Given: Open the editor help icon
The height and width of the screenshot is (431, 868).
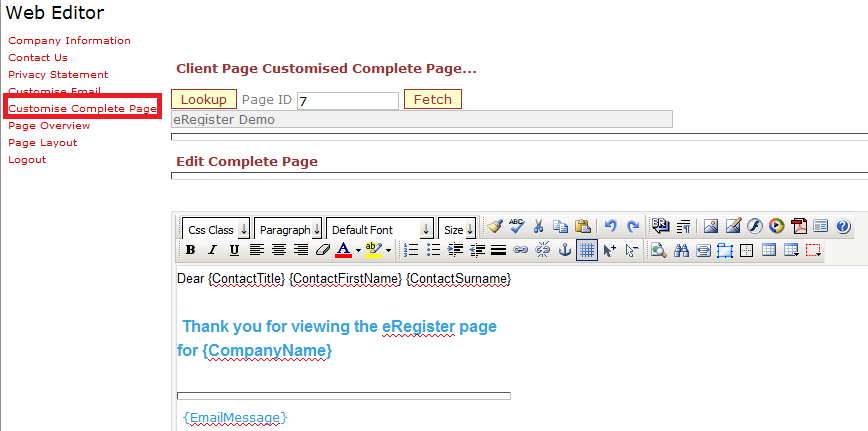Looking at the screenshot, I should point(842,227).
